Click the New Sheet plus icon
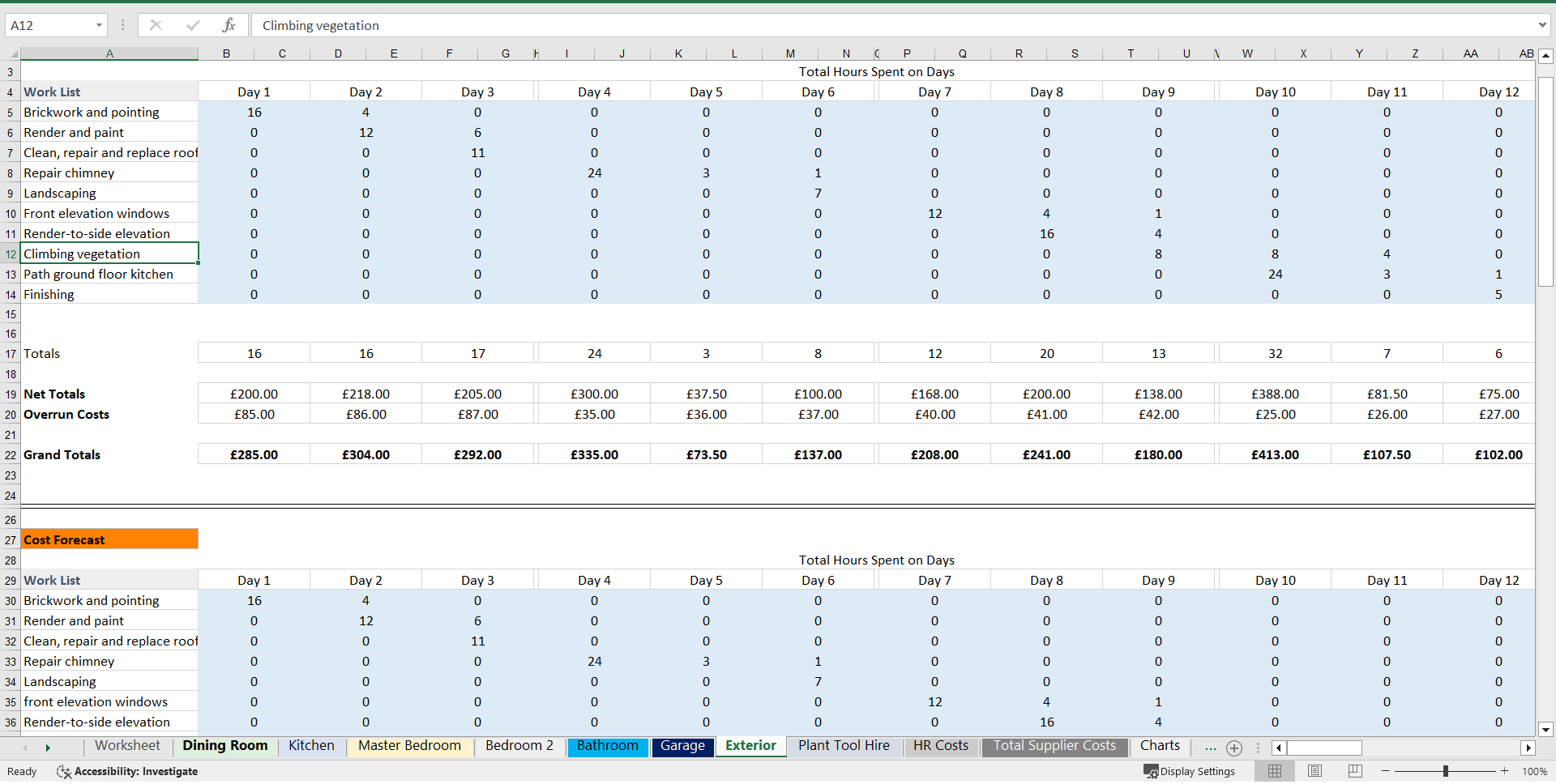This screenshot has height=784, width=1556. (x=1234, y=748)
